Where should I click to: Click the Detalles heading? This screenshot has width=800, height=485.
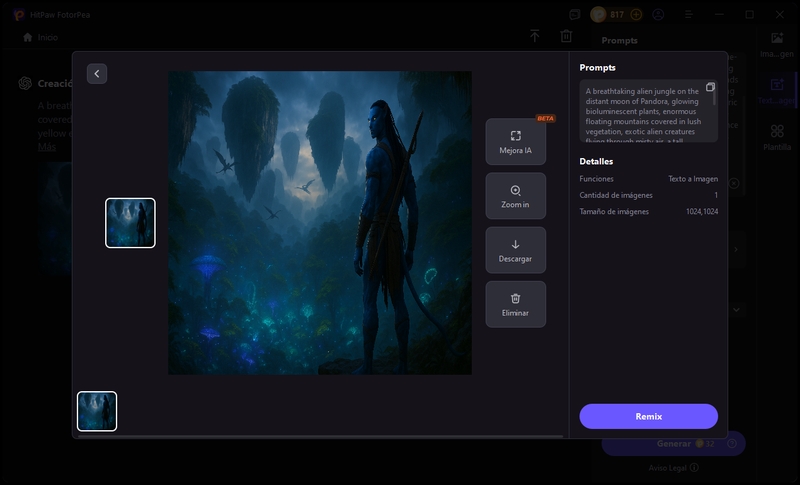[x=596, y=161]
